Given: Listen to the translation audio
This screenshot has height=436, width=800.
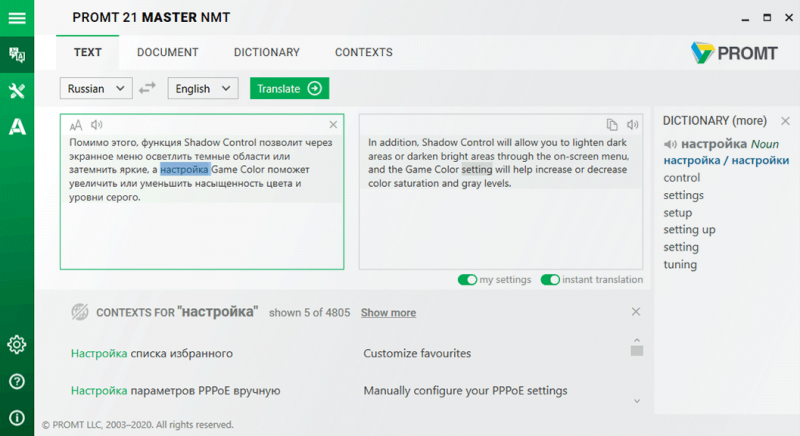Looking at the screenshot, I should tap(632, 125).
